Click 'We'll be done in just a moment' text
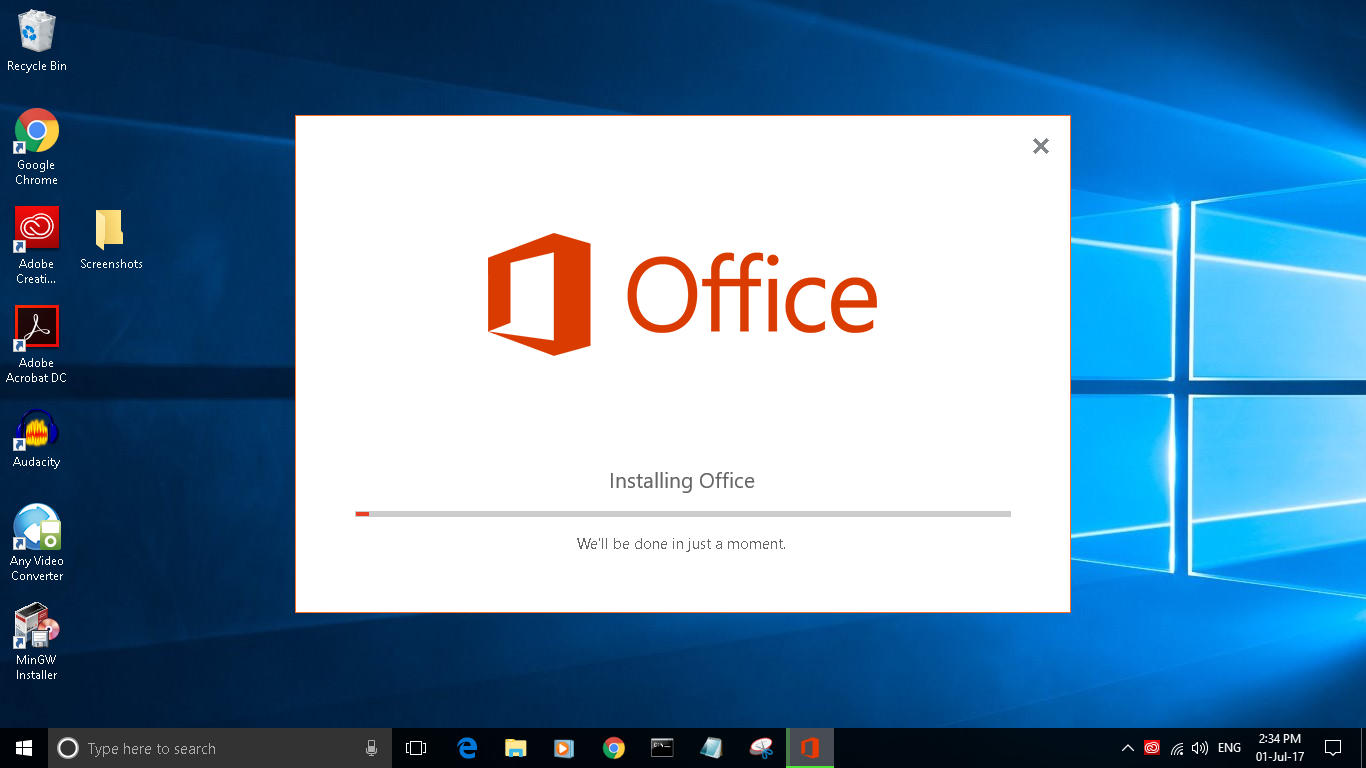 682,544
